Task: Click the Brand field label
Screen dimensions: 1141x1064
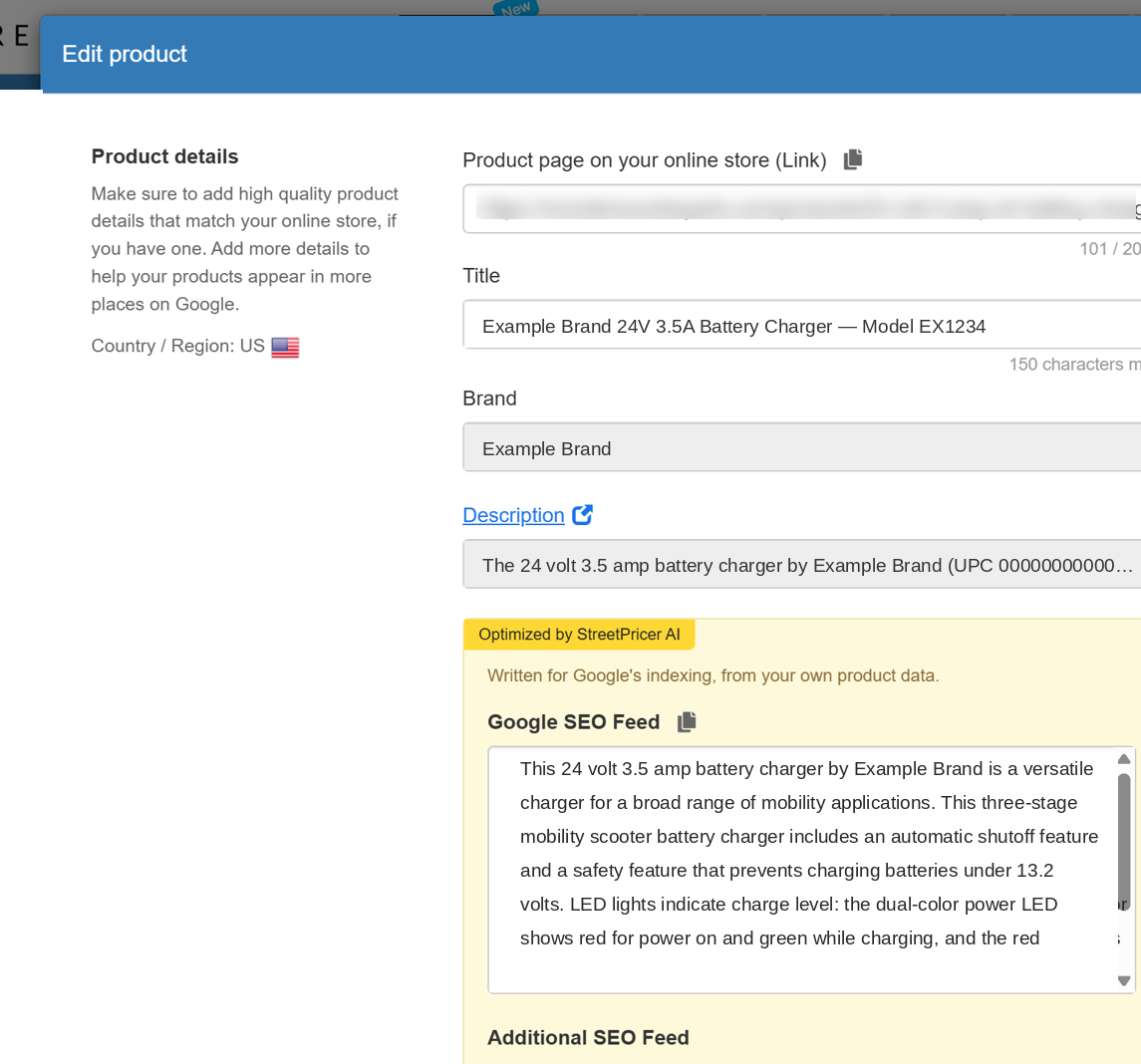Action: click(489, 399)
